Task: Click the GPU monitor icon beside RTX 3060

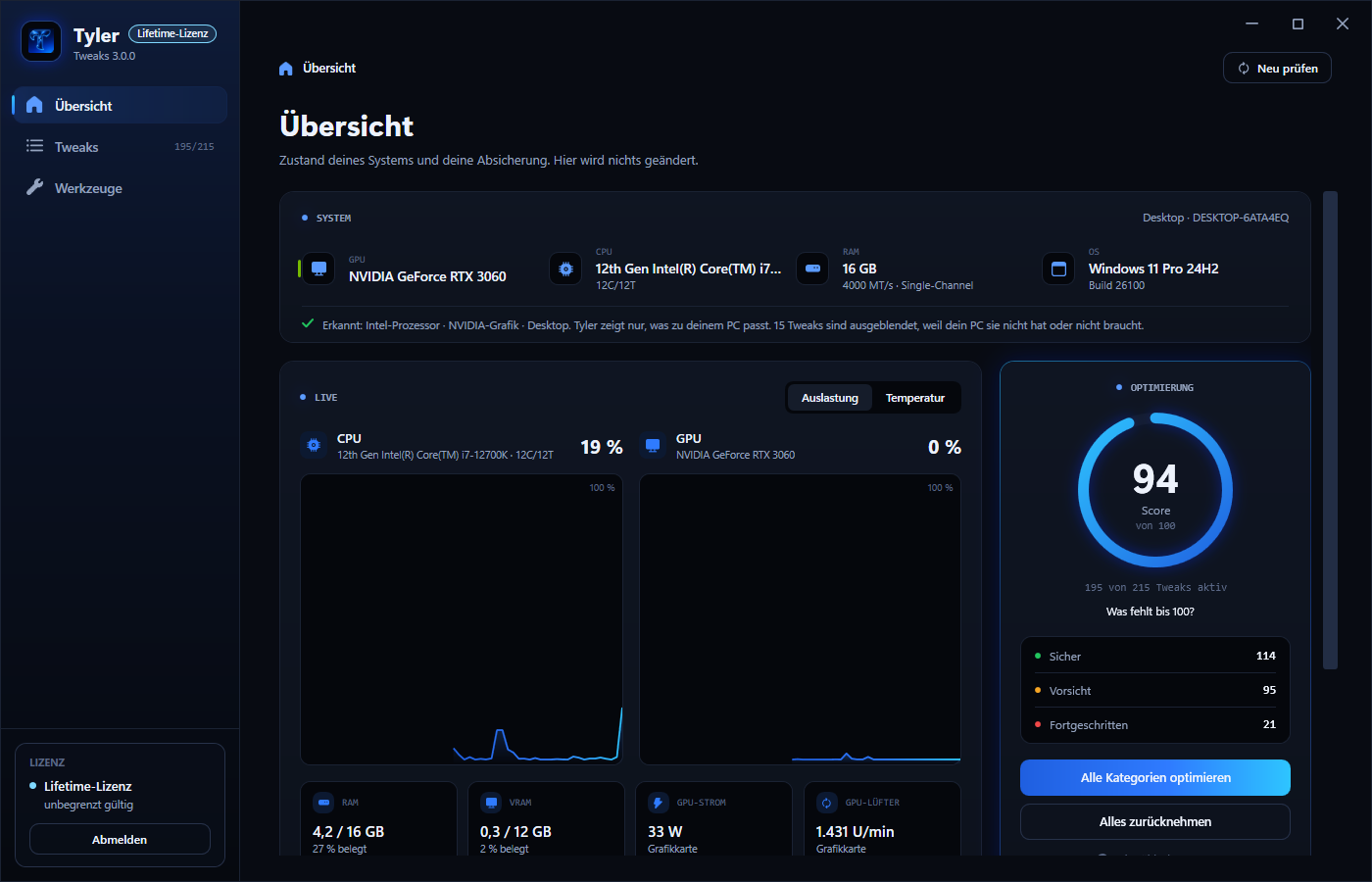Action: point(318,269)
